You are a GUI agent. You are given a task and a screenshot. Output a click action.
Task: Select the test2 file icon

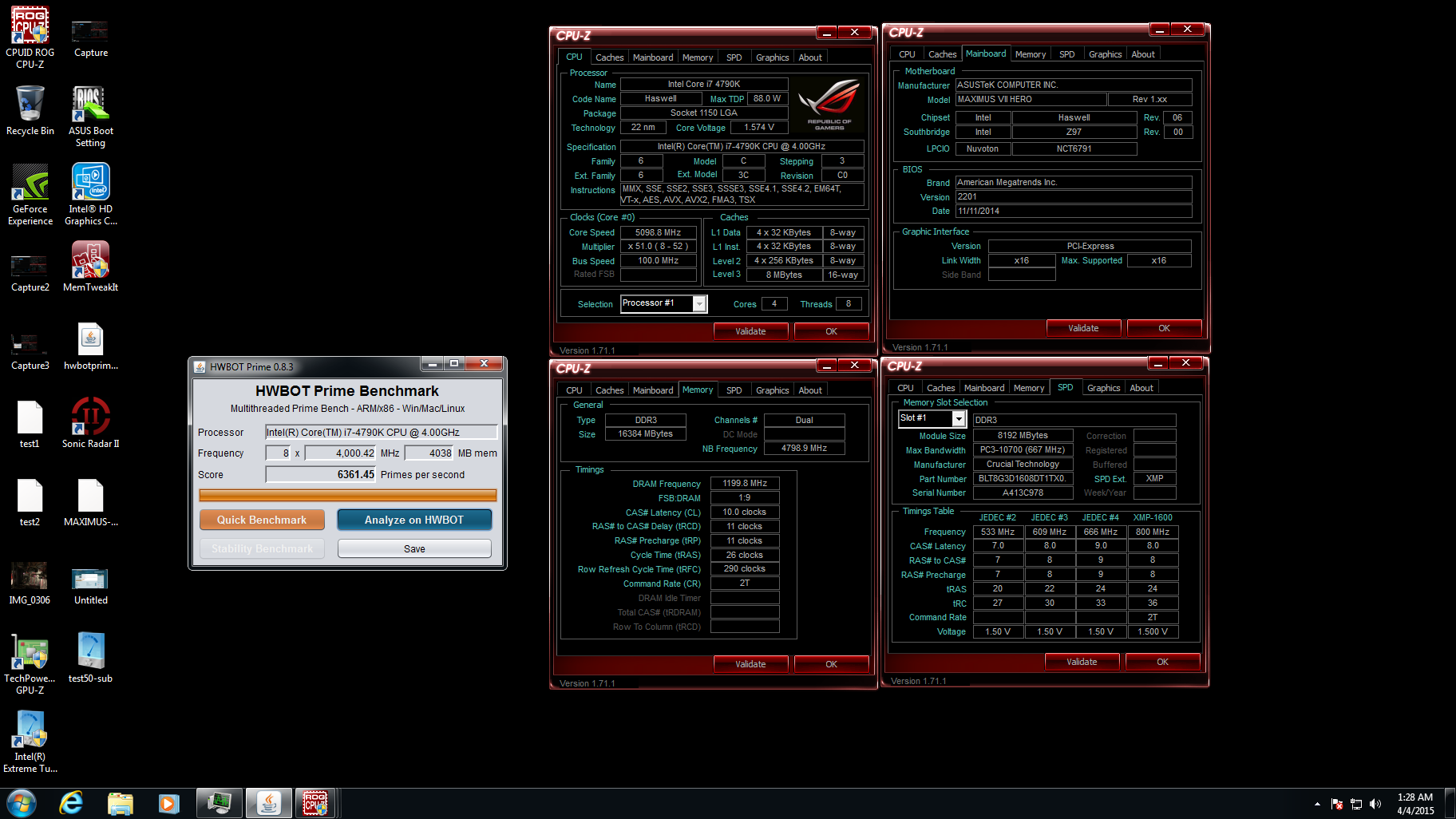point(30,502)
